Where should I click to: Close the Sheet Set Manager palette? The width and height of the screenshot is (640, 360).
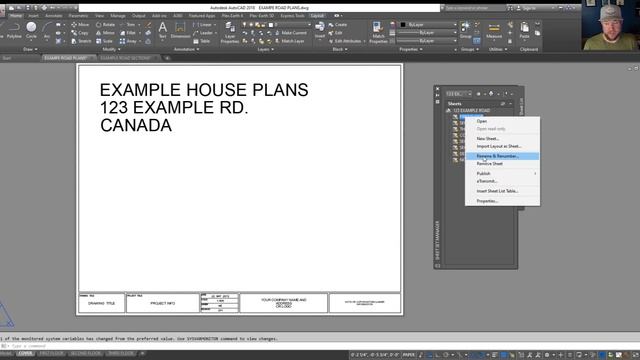(x=438, y=89)
